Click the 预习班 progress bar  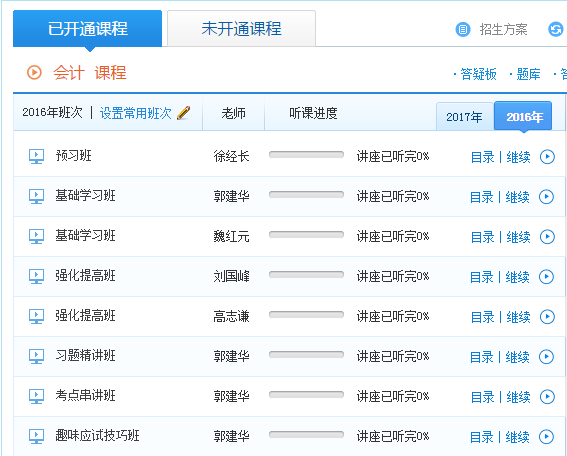[x=306, y=155]
